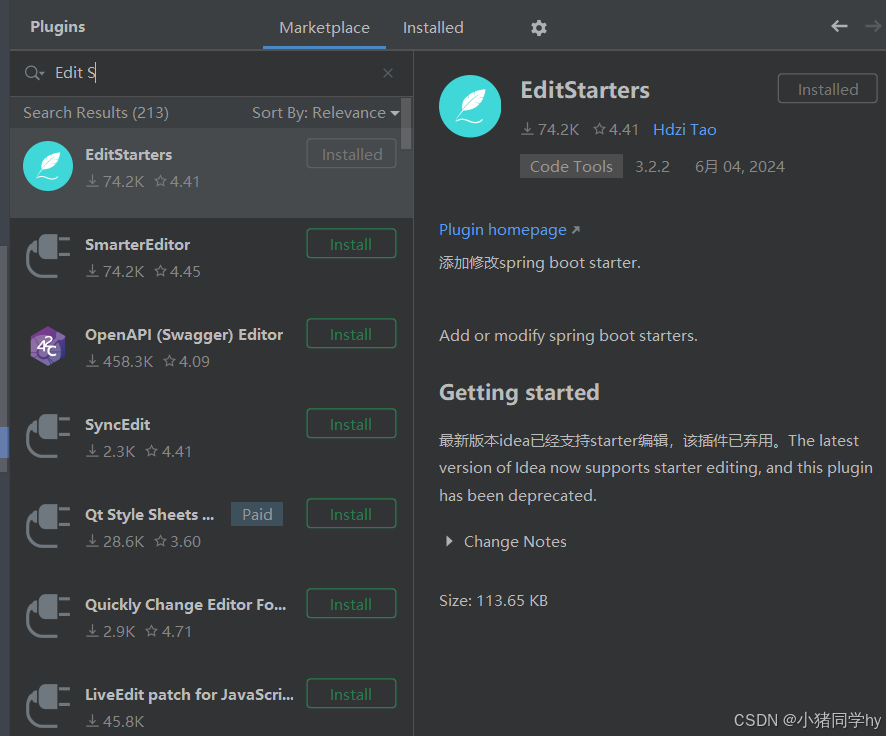Click the Size: 113.65 KB text

[x=493, y=600]
